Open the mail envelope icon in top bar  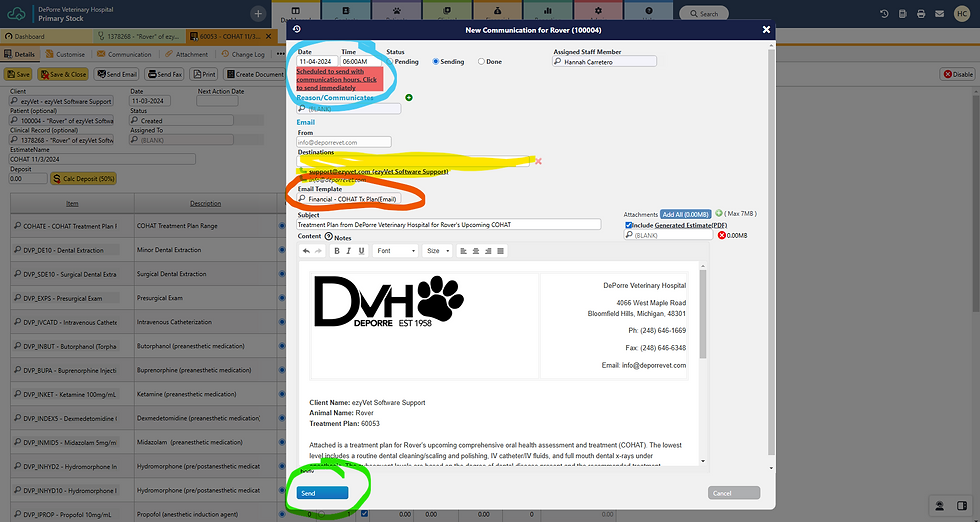(x=939, y=14)
